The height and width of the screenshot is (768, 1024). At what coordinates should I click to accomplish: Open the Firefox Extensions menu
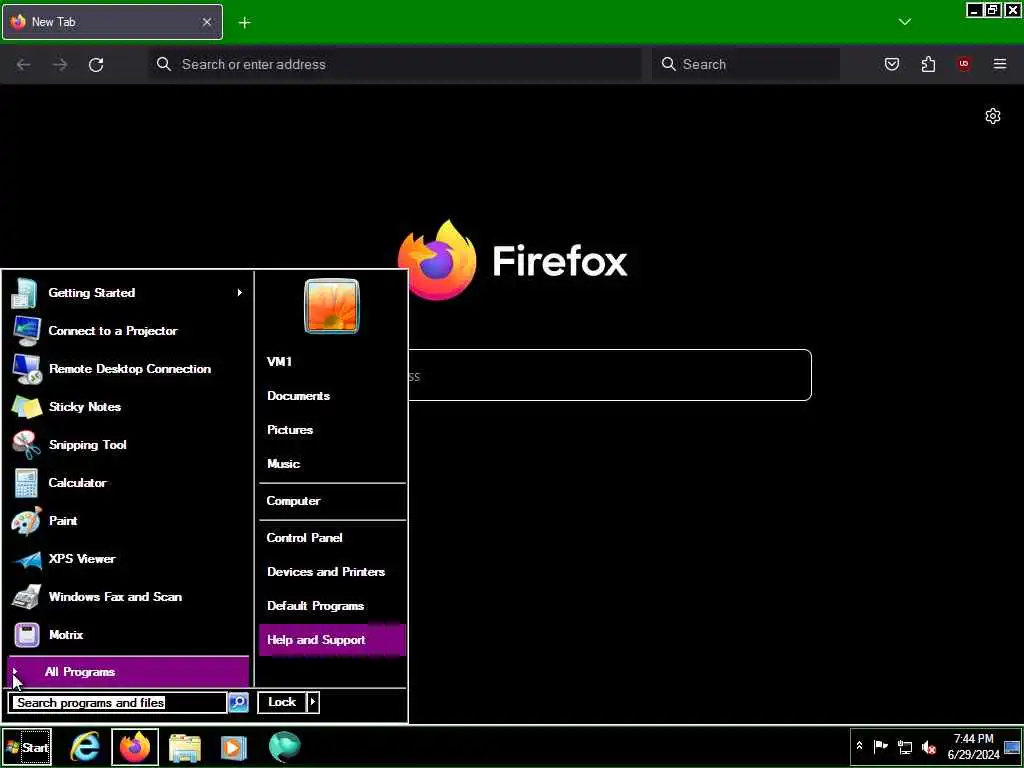pyautogui.click(x=928, y=64)
